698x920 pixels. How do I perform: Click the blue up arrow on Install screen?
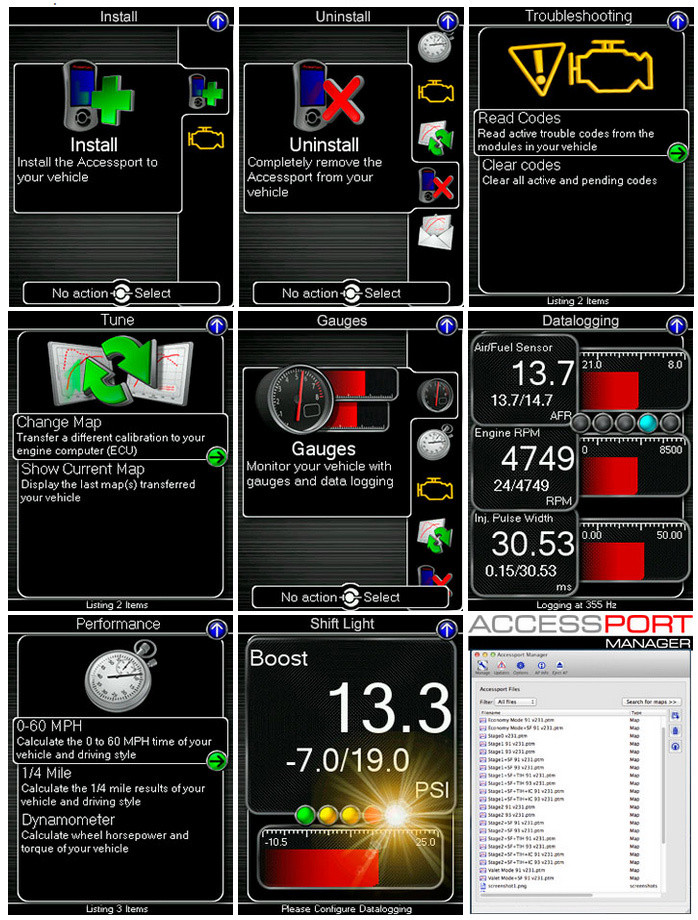pyautogui.click(x=217, y=22)
